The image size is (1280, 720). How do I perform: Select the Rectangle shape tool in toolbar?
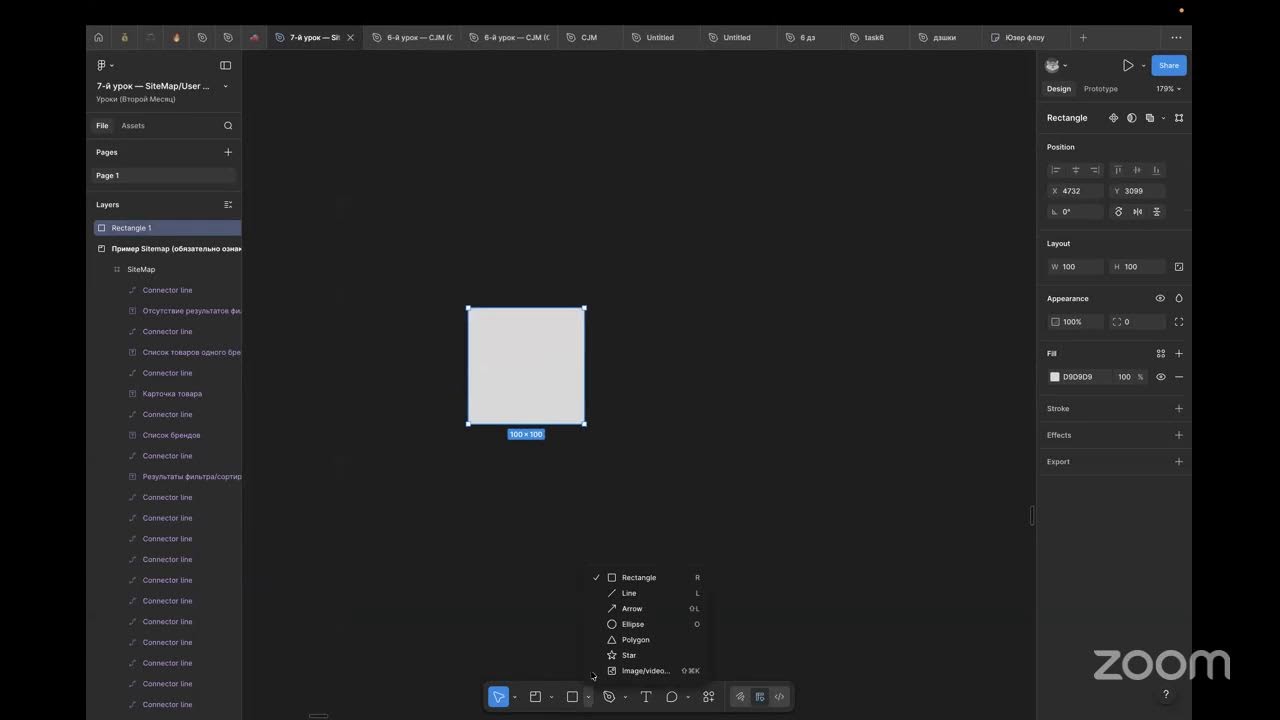[572, 697]
